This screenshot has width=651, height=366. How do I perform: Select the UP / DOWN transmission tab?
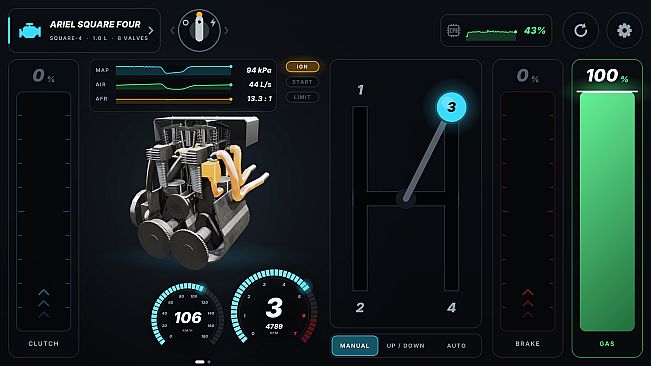coord(406,346)
